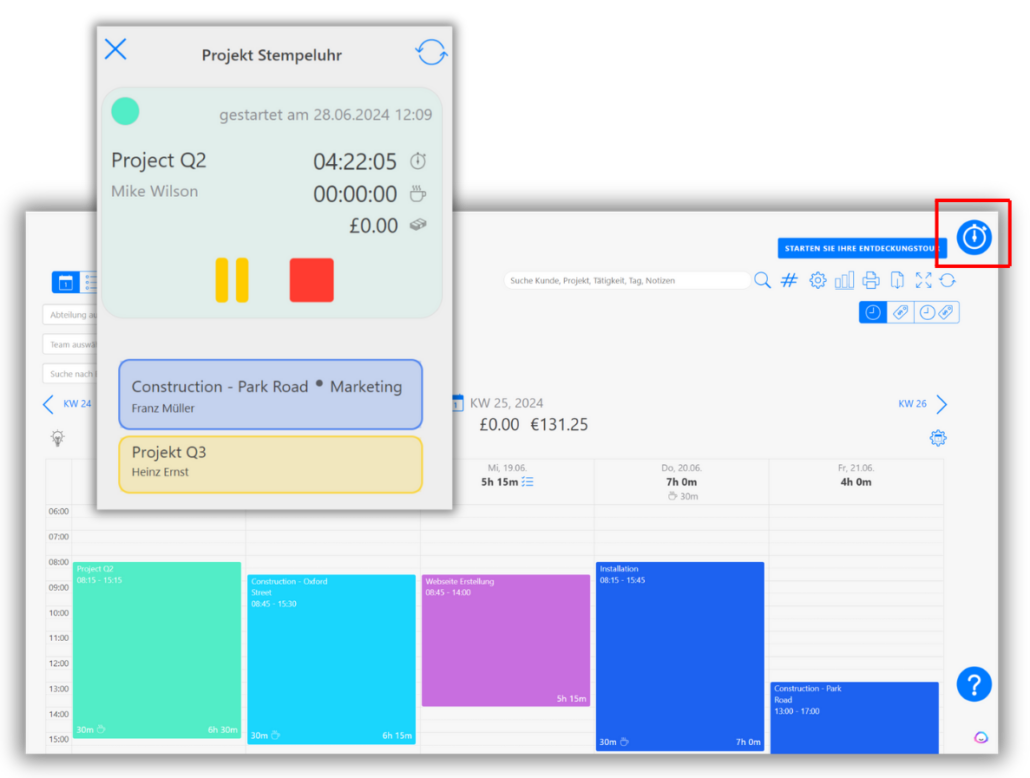Toggle the time-only clock display mode

click(873, 312)
